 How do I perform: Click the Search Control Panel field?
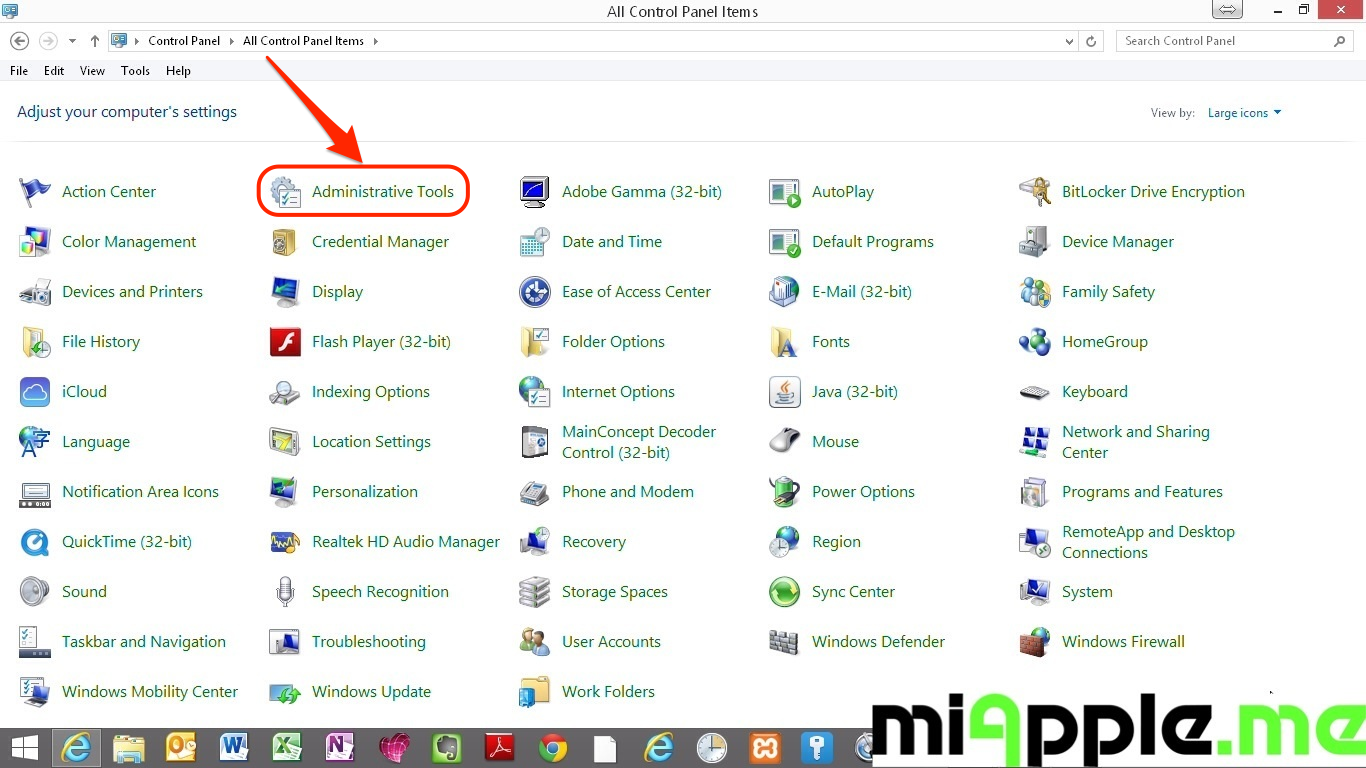[1225, 41]
